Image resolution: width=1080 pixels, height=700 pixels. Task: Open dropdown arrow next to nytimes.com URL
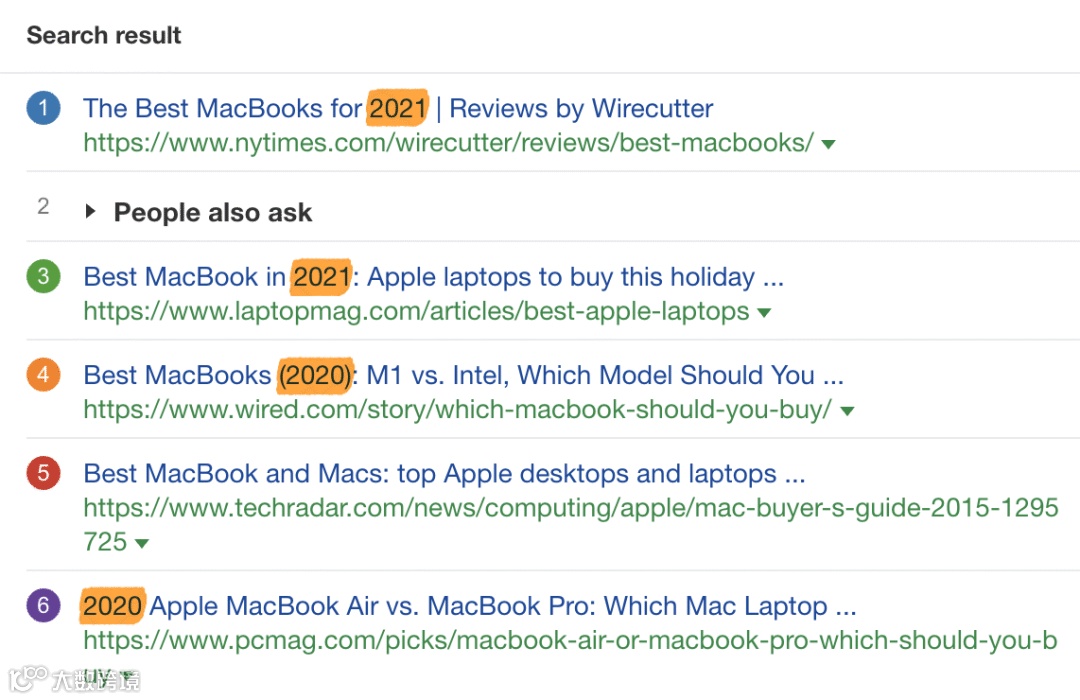pos(828,144)
